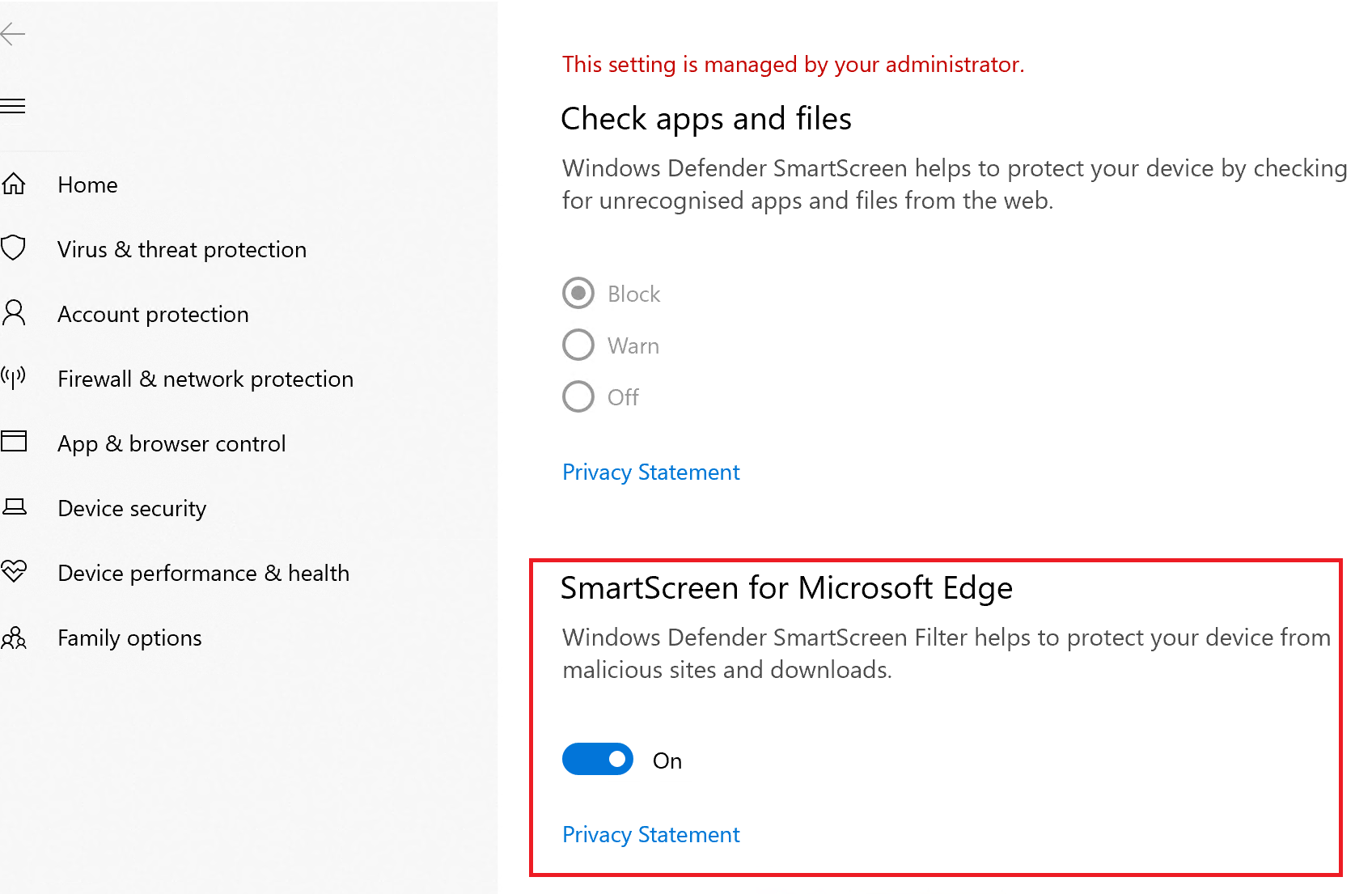This screenshot has width=1372, height=894.
Task: Open Privacy Statement under SmartScreen for Edge
Action: click(x=650, y=834)
